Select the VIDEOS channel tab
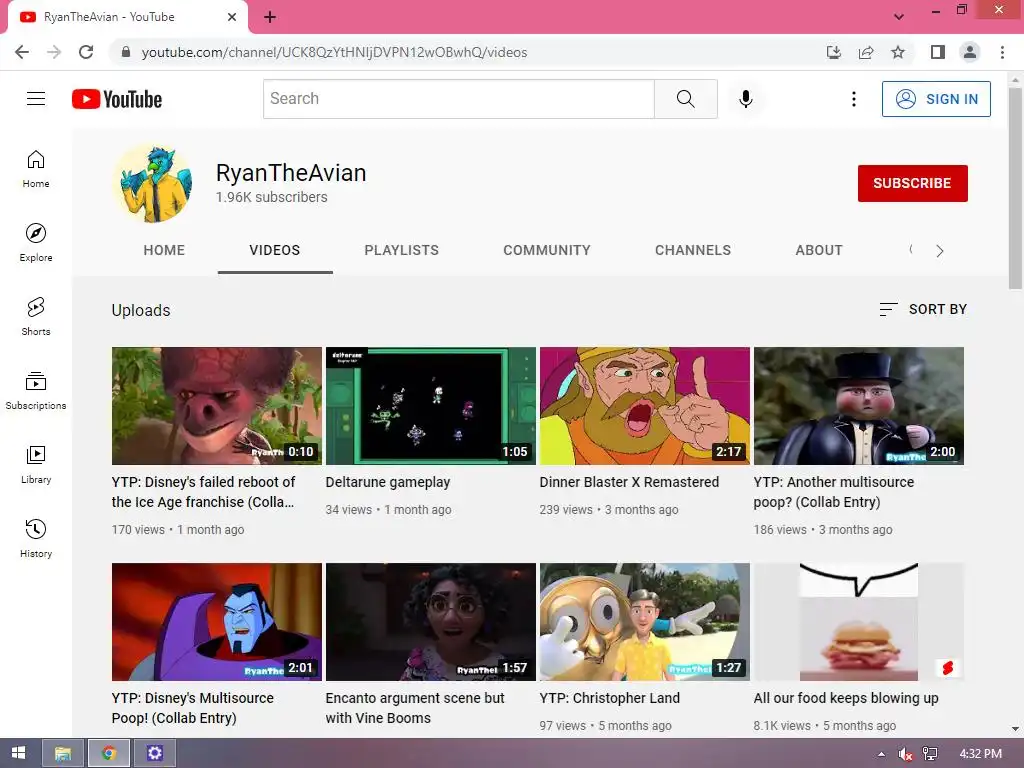Image resolution: width=1024 pixels, height=768 pixels. coord(275,250)
